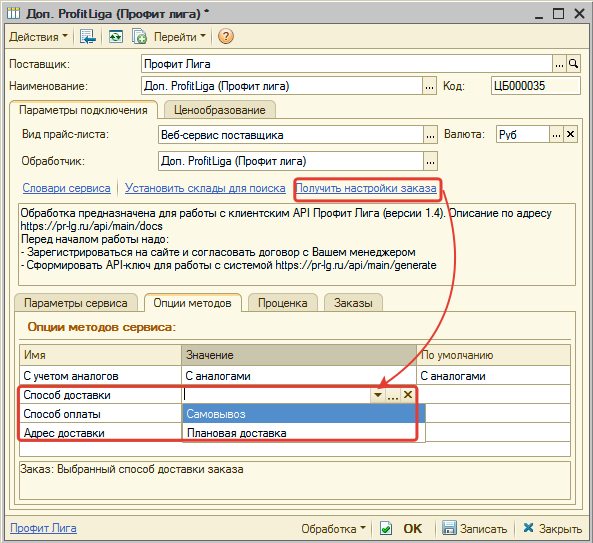Clear Способ доставки value with X icon
The width and height of the screenshot is (593, 543).
pyautogui.click(x=408, y=395)
